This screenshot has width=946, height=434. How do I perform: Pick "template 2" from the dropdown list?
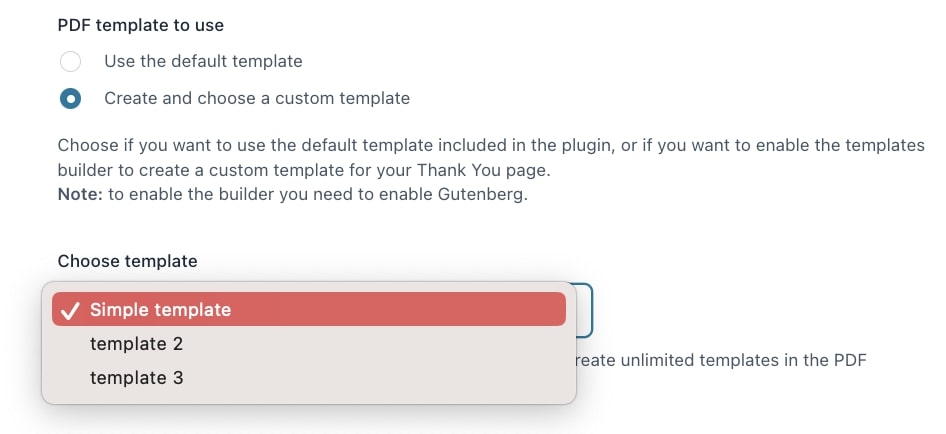[x=309, y=344]
